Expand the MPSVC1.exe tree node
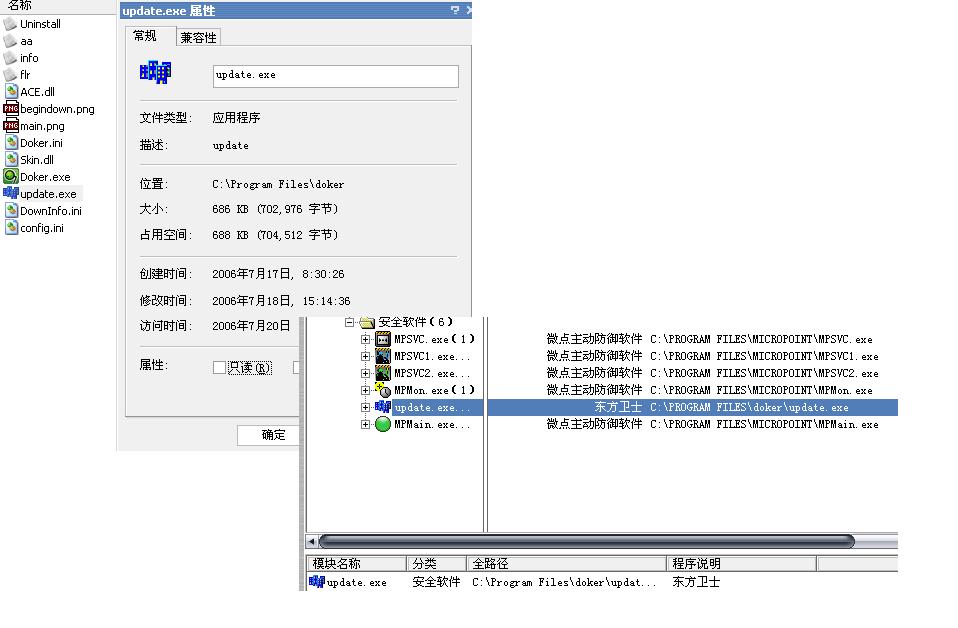The image size is (958, 628). (x=365, y=356)
